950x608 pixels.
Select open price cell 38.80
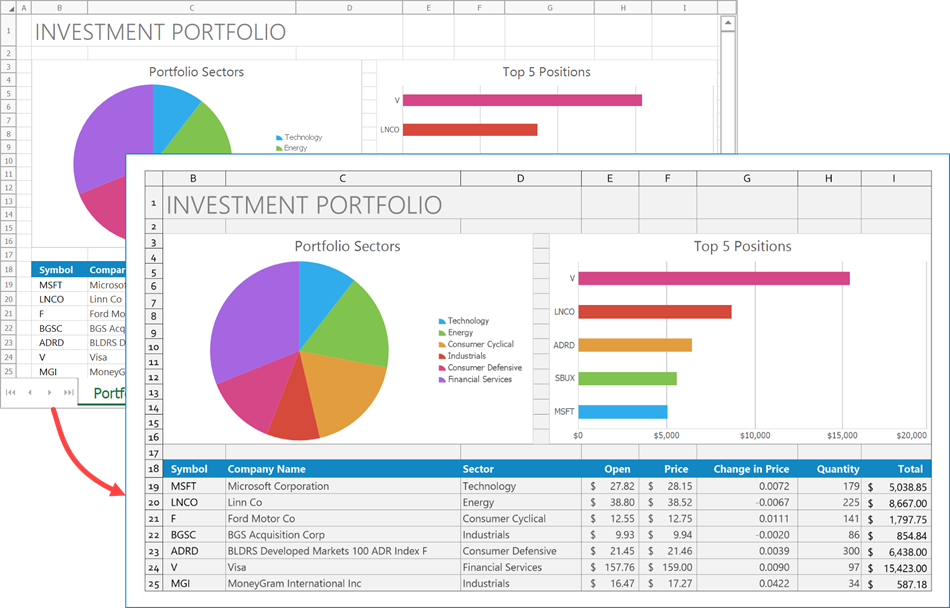coord(610,503)
